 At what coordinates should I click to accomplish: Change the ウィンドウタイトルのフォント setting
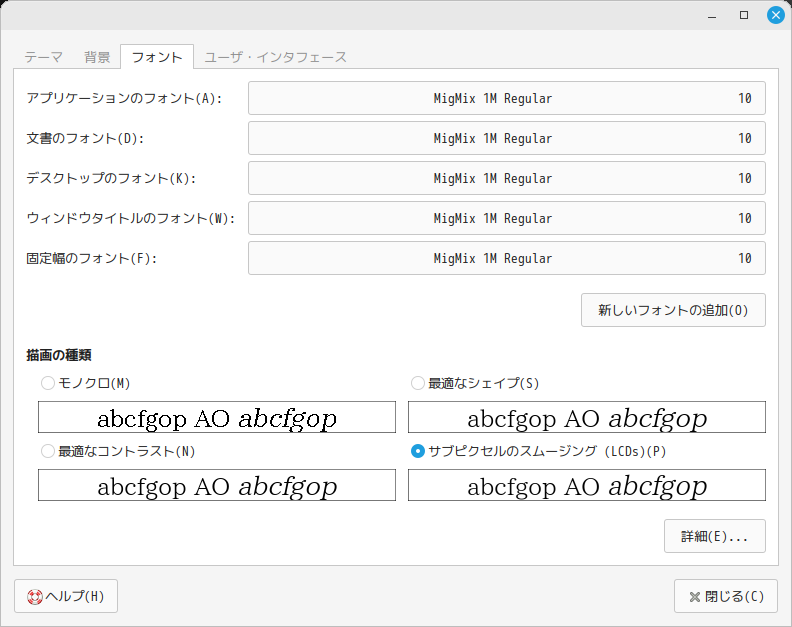coord(506,218)
